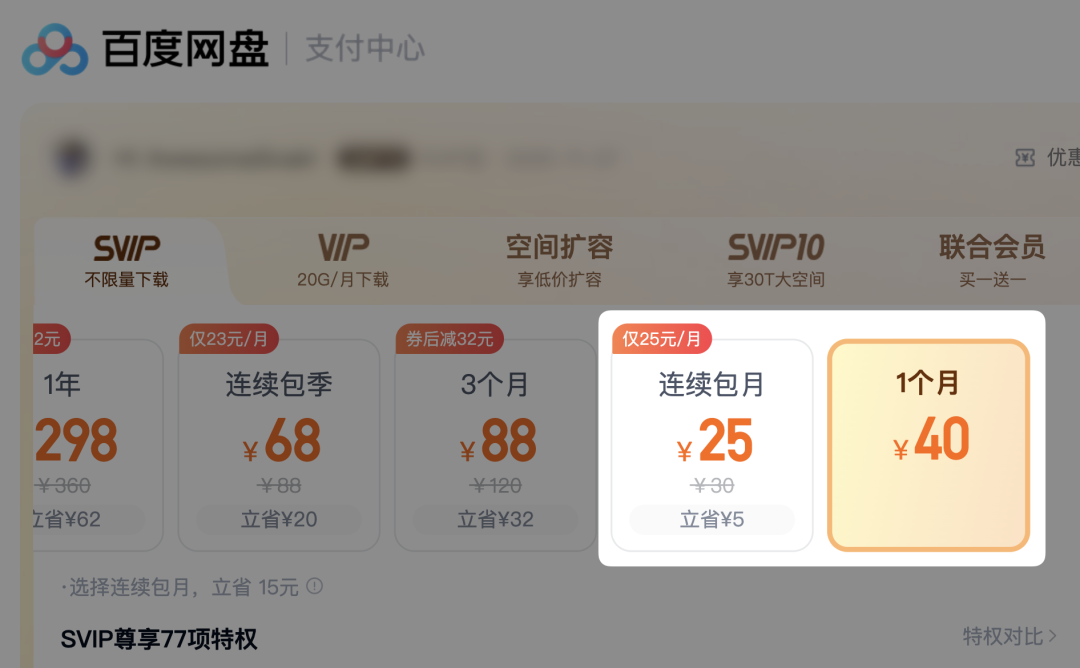This screenshot has height=668, width=1080.
Task: Click the blurred user avatar icon
Action: 72,158
